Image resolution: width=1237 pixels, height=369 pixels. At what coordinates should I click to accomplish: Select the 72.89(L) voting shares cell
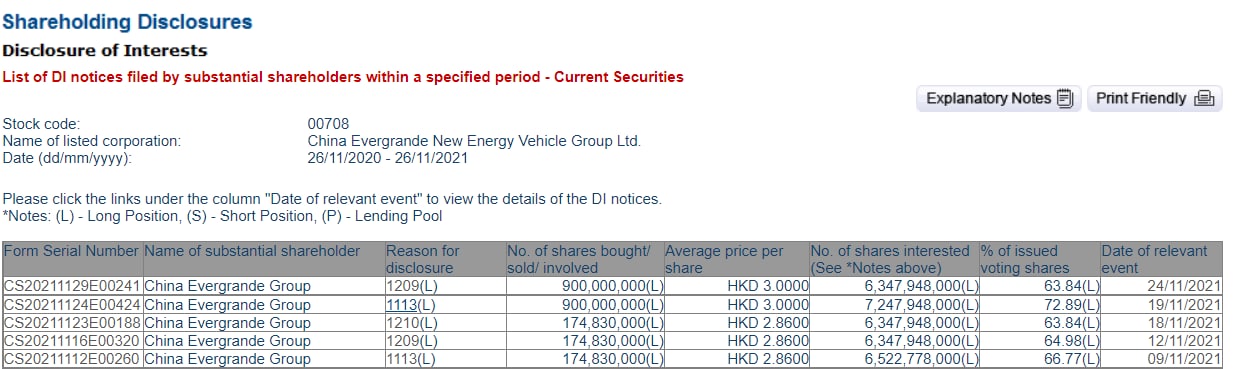(x=1039, y=304)
